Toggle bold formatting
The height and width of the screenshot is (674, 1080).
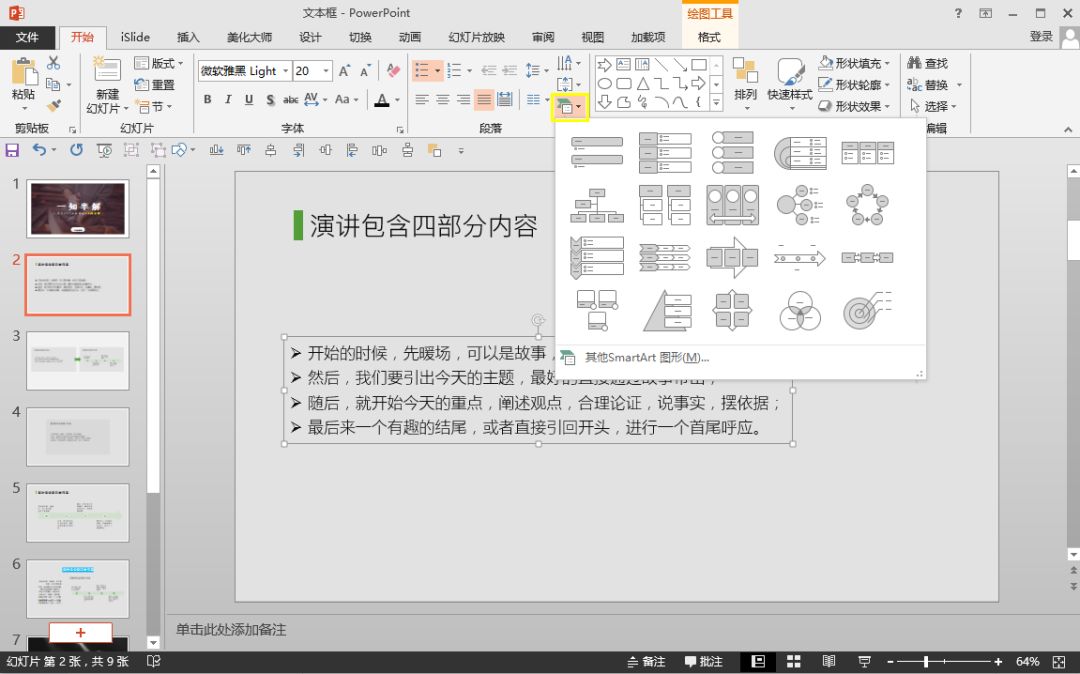[x=207, y=100]
